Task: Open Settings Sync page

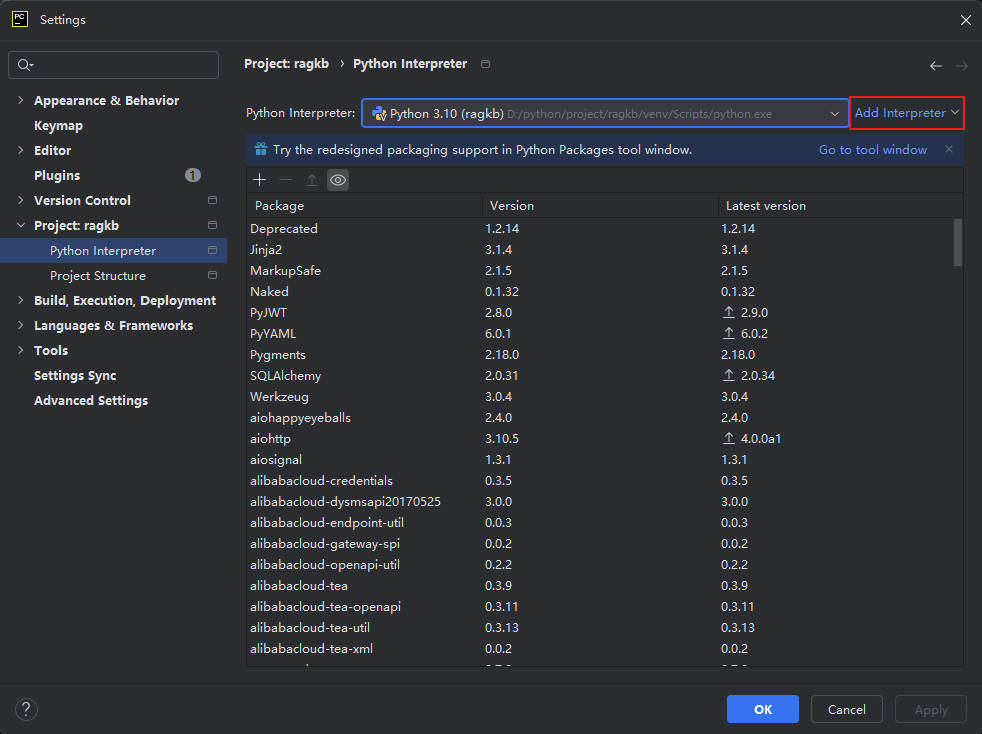Action: (x=75, y=376)
